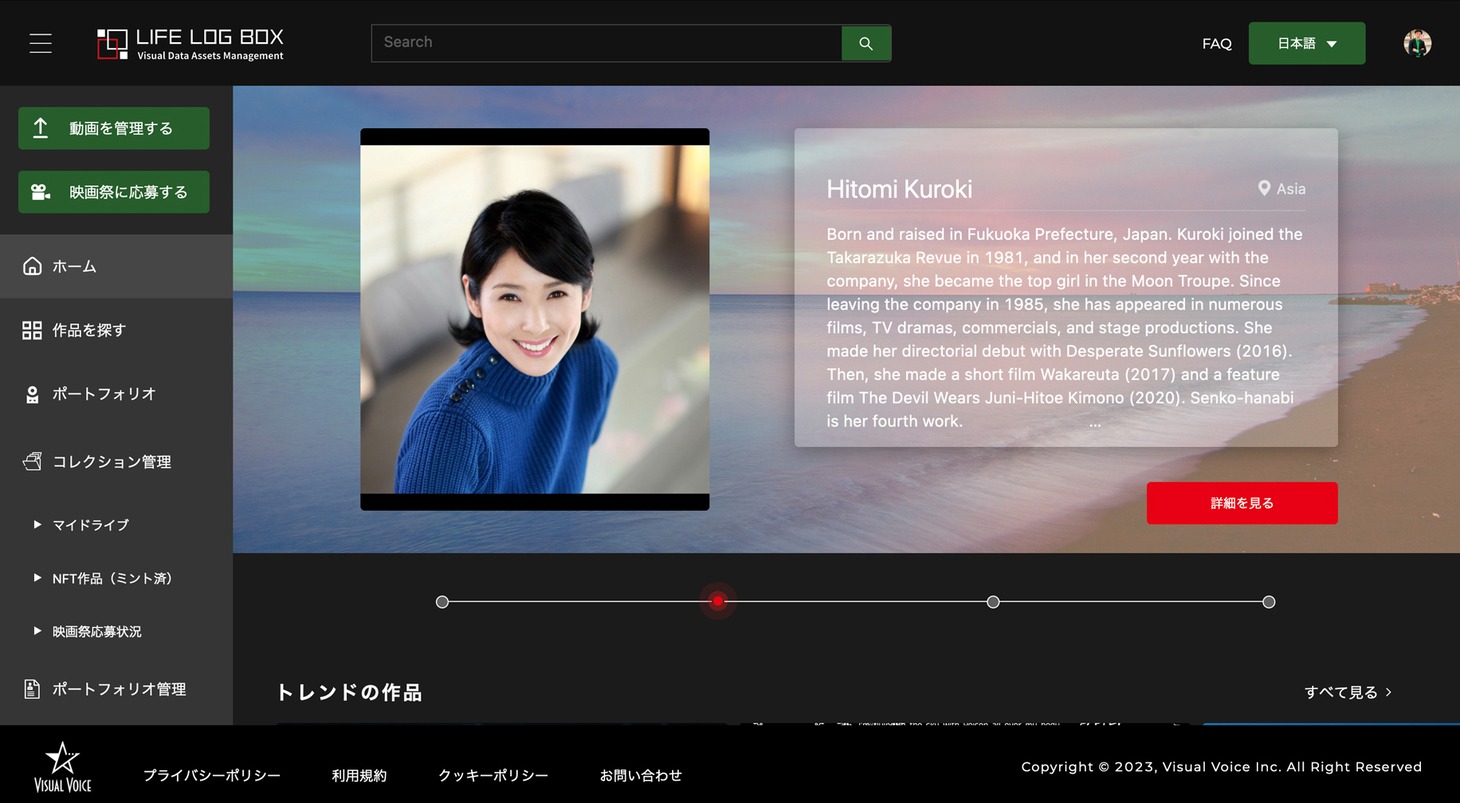
Task: Open the user profile avatar
Action: tap(1417, 43)
